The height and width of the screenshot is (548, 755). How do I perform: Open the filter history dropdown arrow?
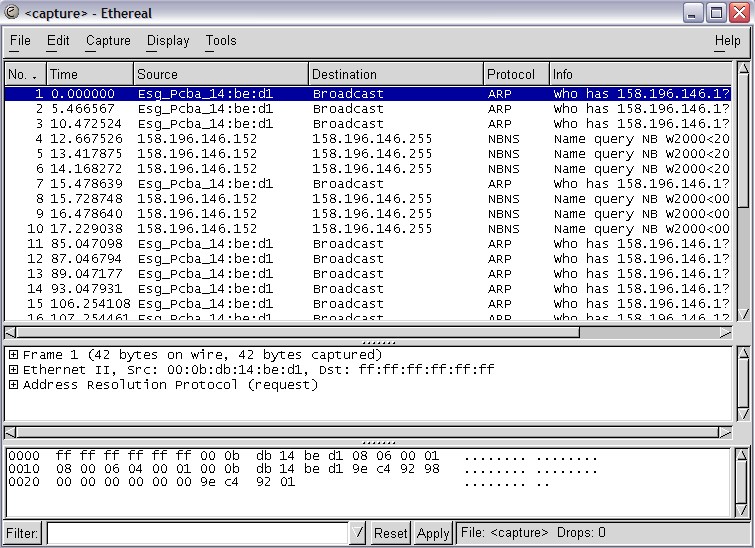[x=358, y=533]
